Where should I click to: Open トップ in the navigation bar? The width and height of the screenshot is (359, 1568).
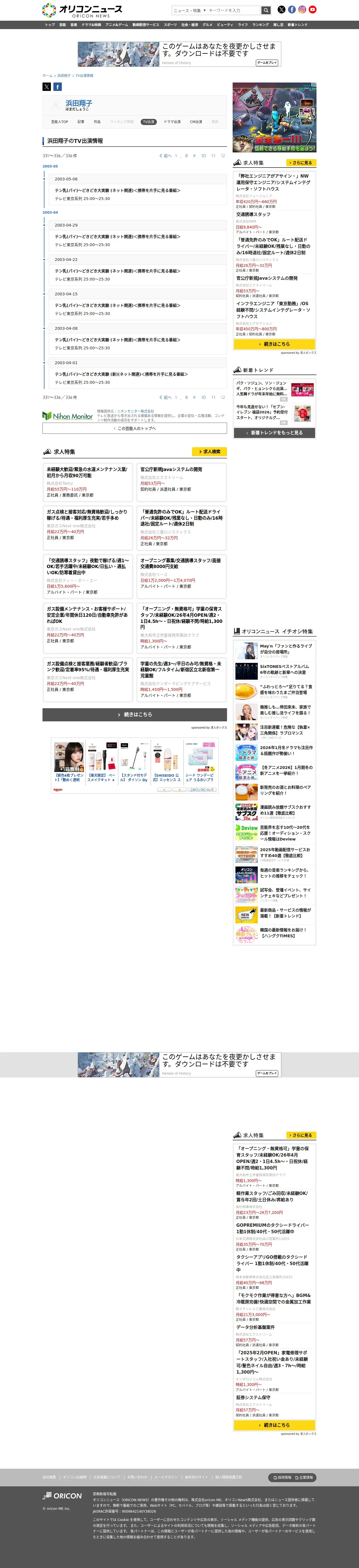point(50,25)
